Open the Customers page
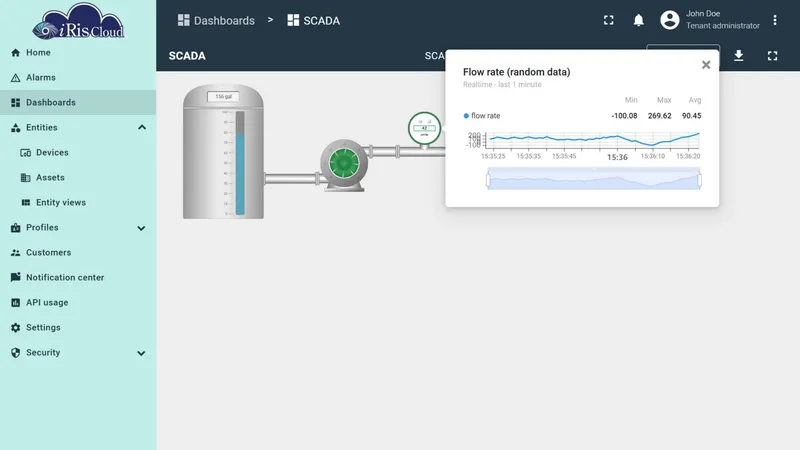The height and width of the screenshot is (450, 800). pyautogui.click(x=78, y=253)
